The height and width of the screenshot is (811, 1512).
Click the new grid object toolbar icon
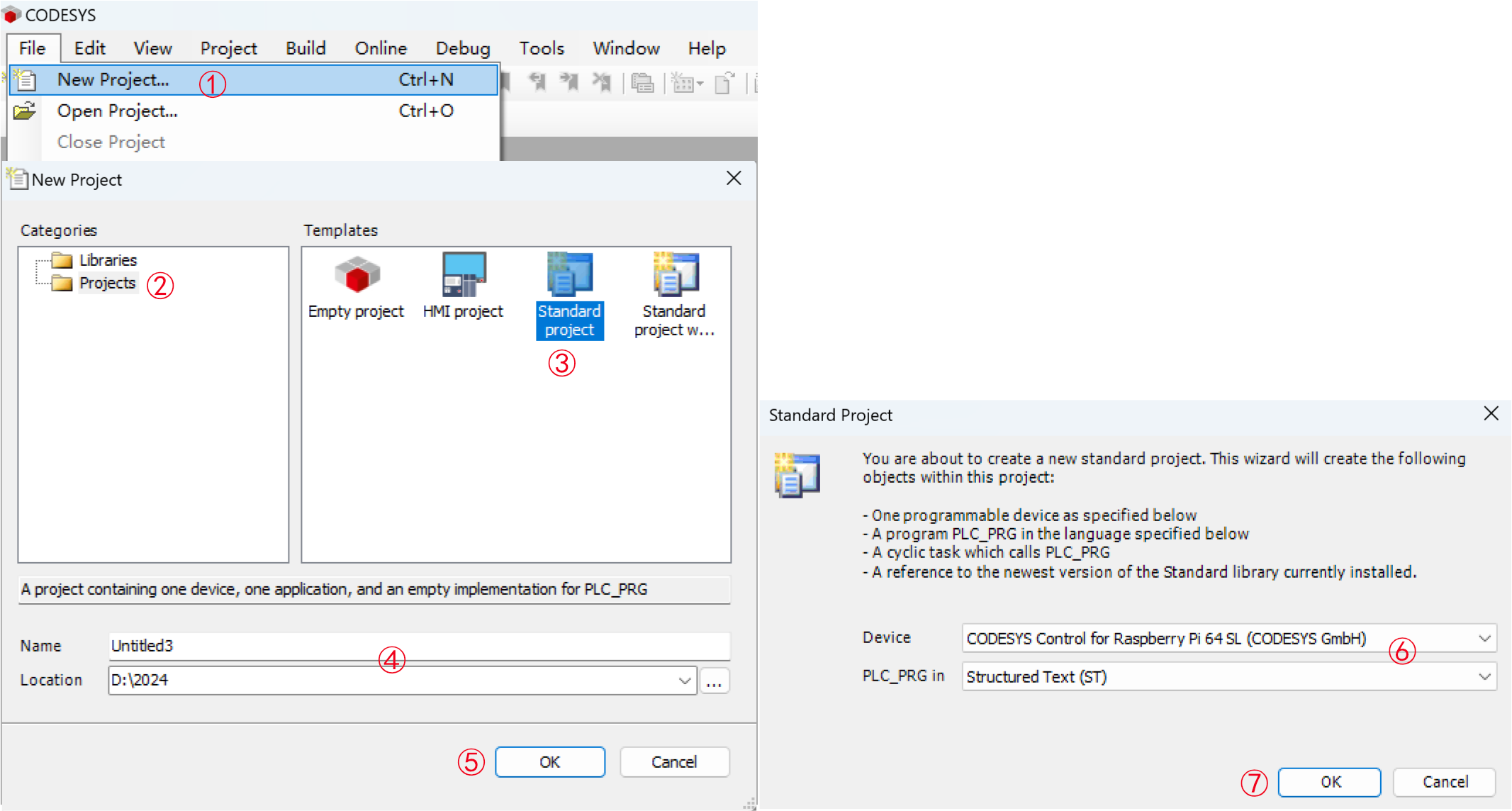click(682, 83)
